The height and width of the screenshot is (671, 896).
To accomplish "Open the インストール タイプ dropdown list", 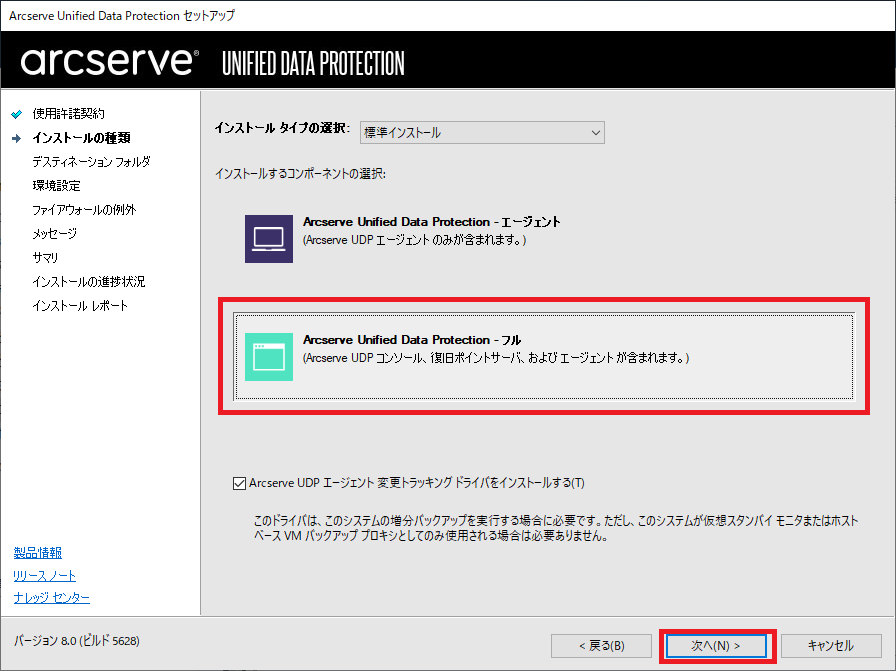I will point(482,133).
